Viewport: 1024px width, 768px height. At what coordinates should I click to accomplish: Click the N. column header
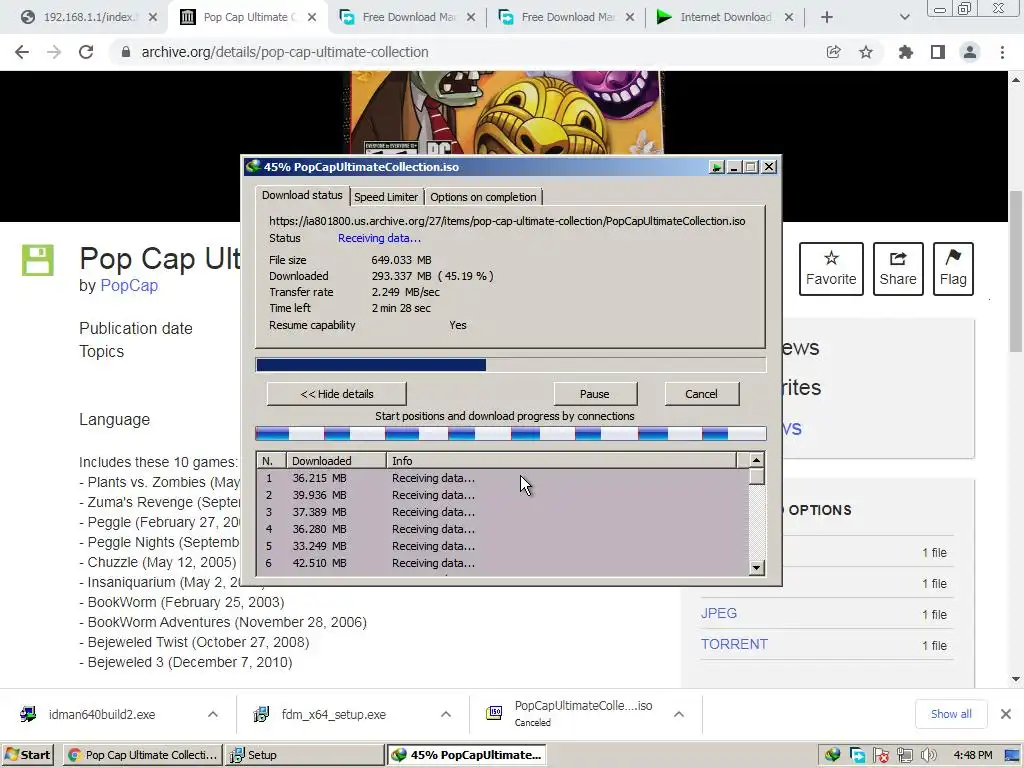(x=271, y=460)
